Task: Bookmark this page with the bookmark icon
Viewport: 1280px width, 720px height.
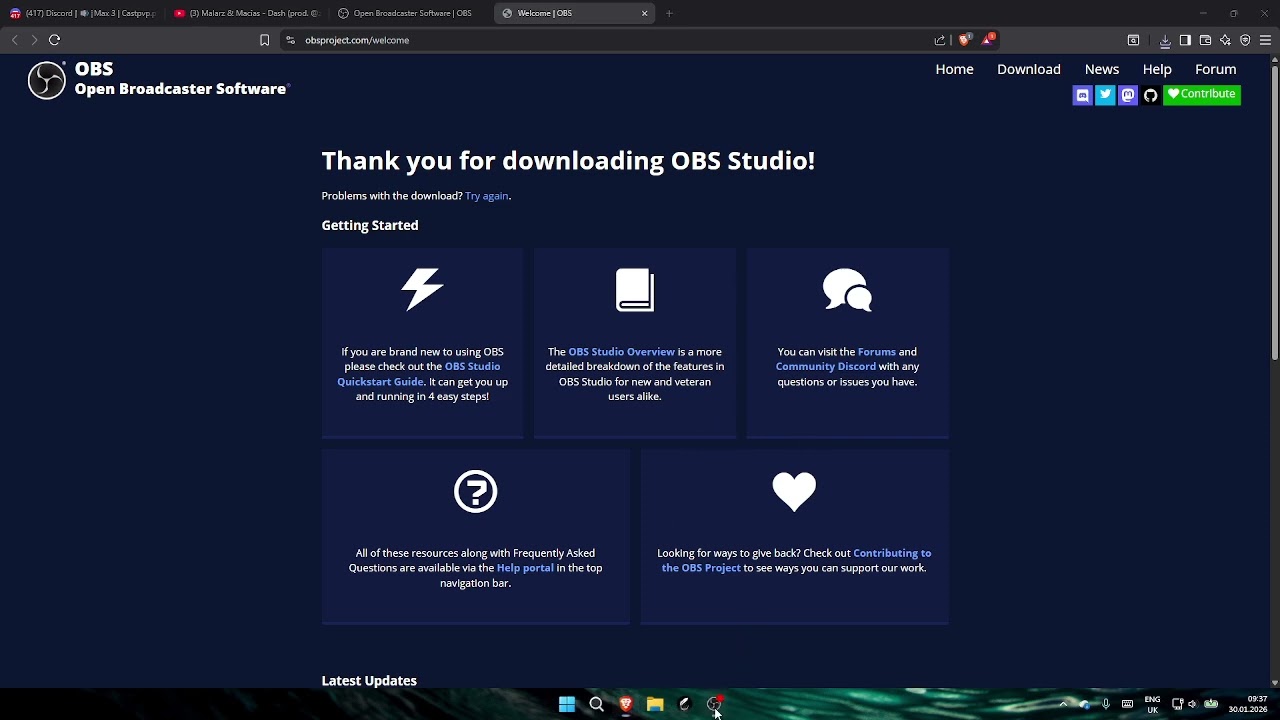Action: point(264,40)
